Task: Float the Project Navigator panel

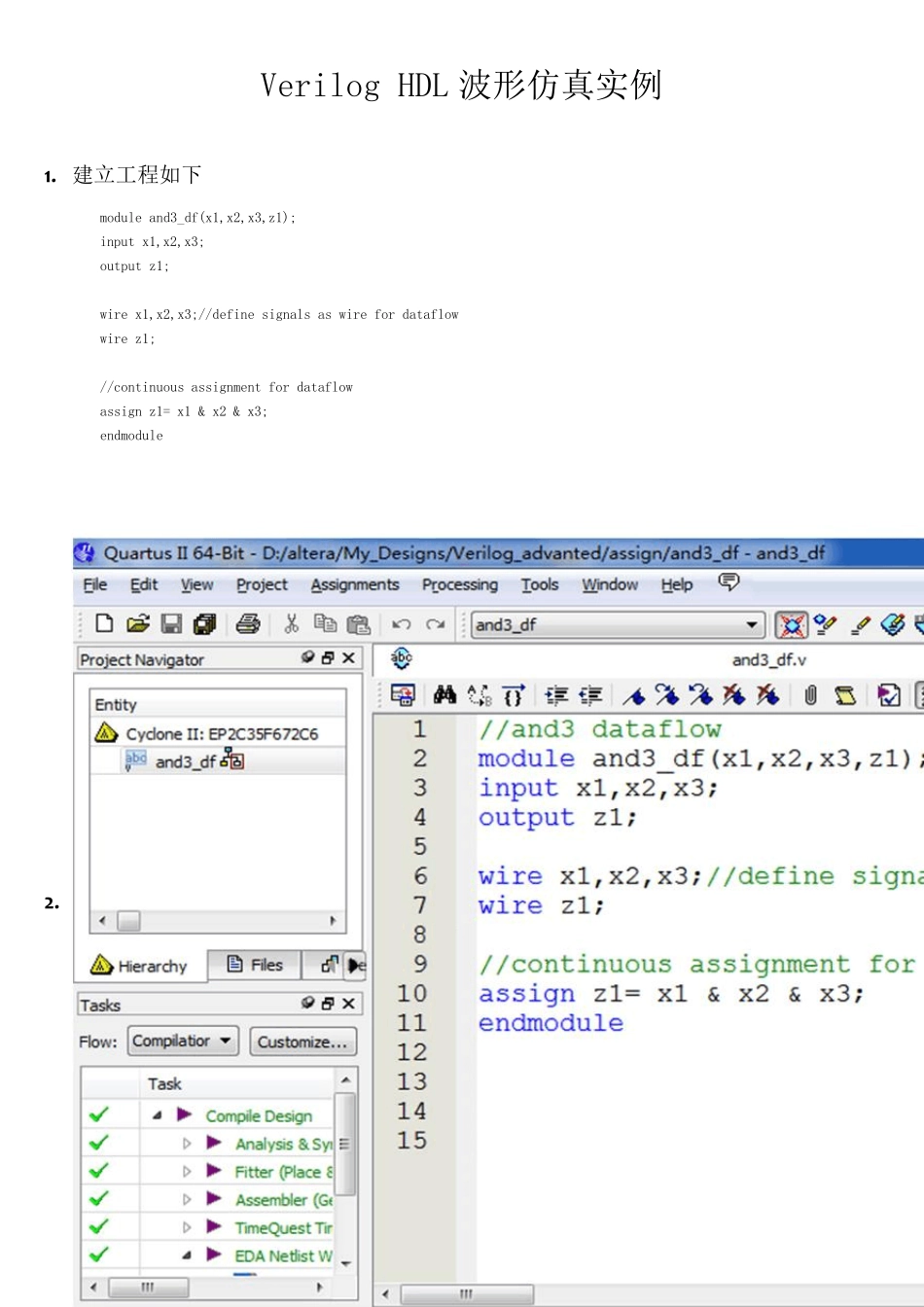Action: 328,657
